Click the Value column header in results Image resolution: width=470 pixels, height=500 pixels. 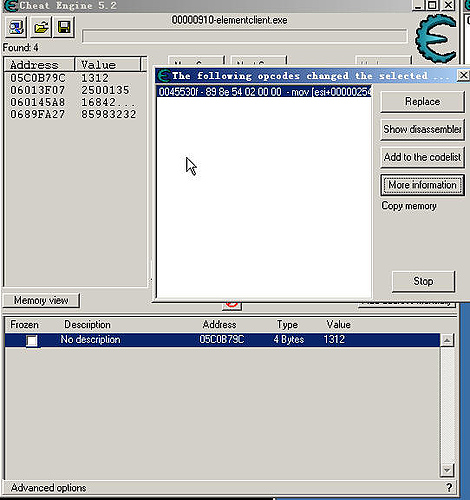107,64
